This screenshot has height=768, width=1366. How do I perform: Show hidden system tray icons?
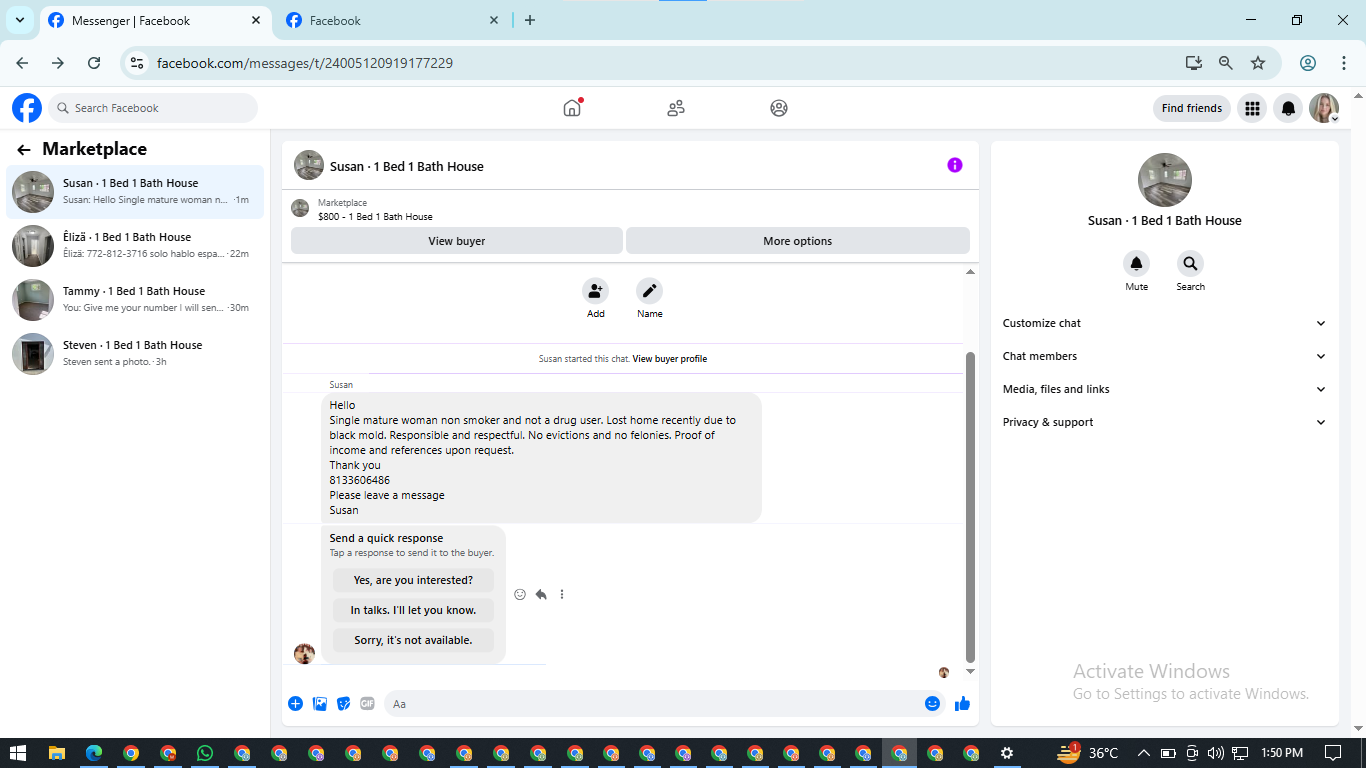1143,753
